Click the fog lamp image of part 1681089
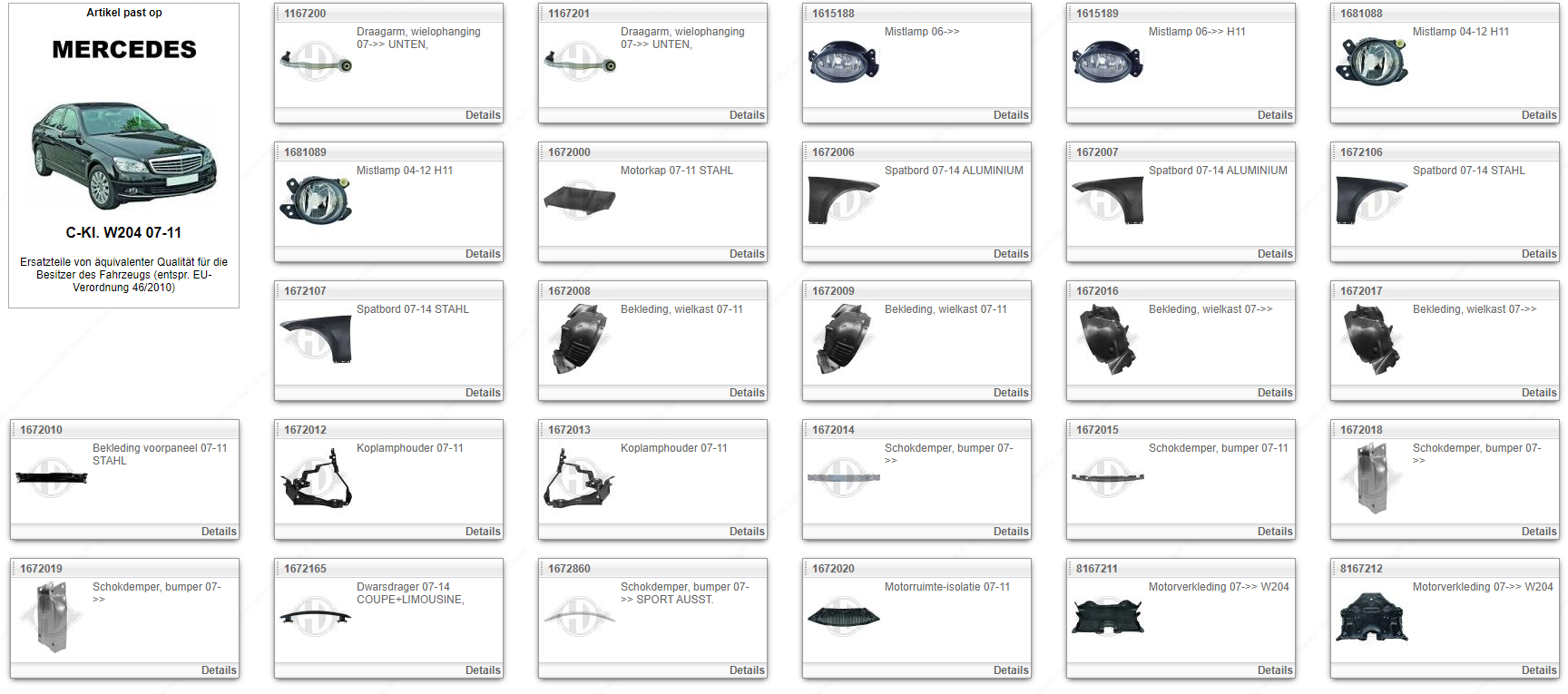This screenshot has height=694, width=1568. [316, 200]
